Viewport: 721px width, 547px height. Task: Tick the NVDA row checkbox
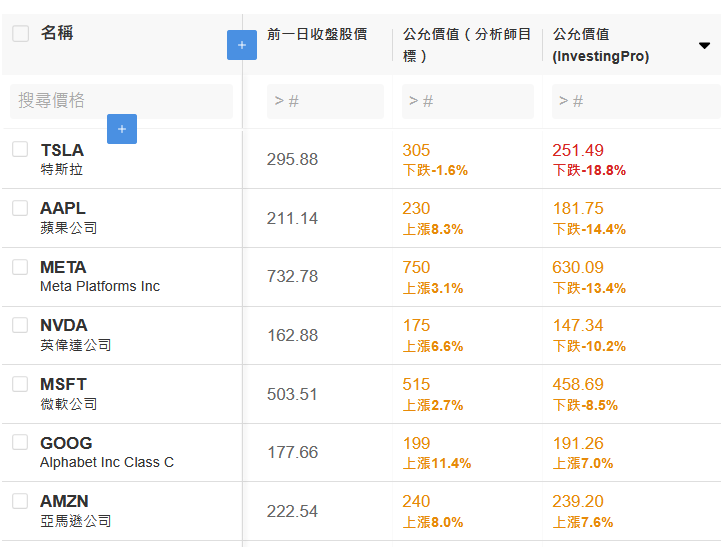point(20,325)
